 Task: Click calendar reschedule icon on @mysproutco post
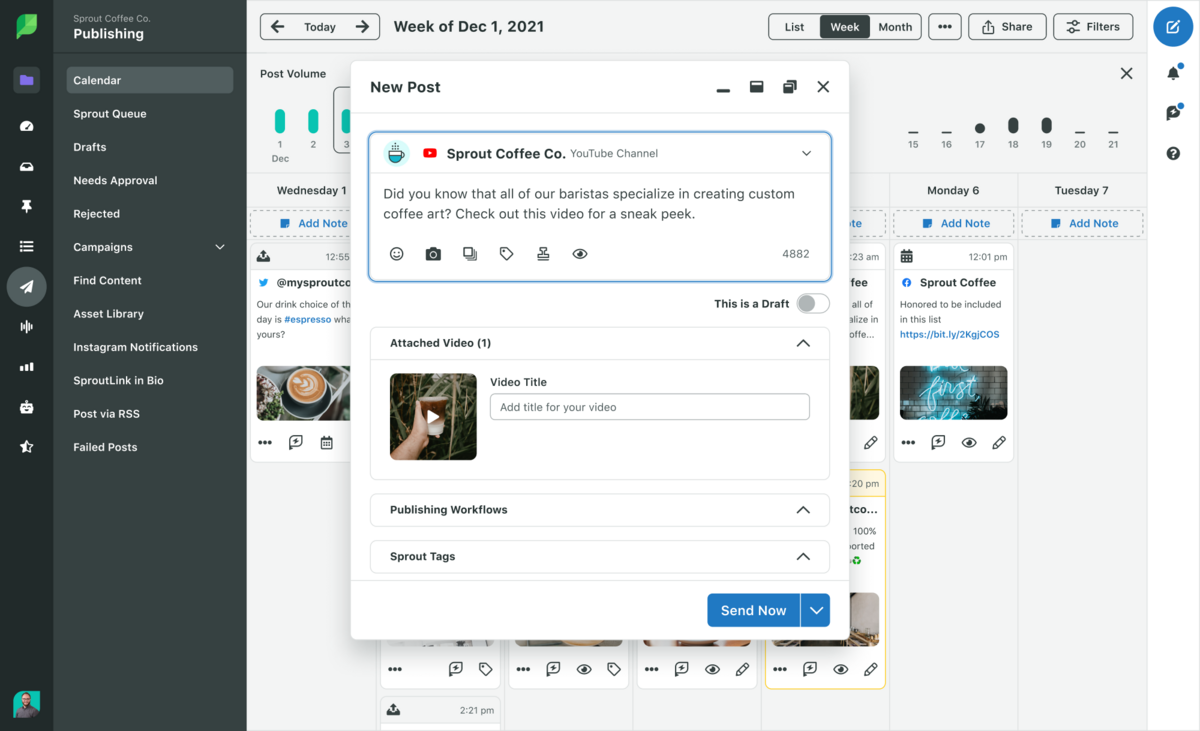(x=326, y=442)
